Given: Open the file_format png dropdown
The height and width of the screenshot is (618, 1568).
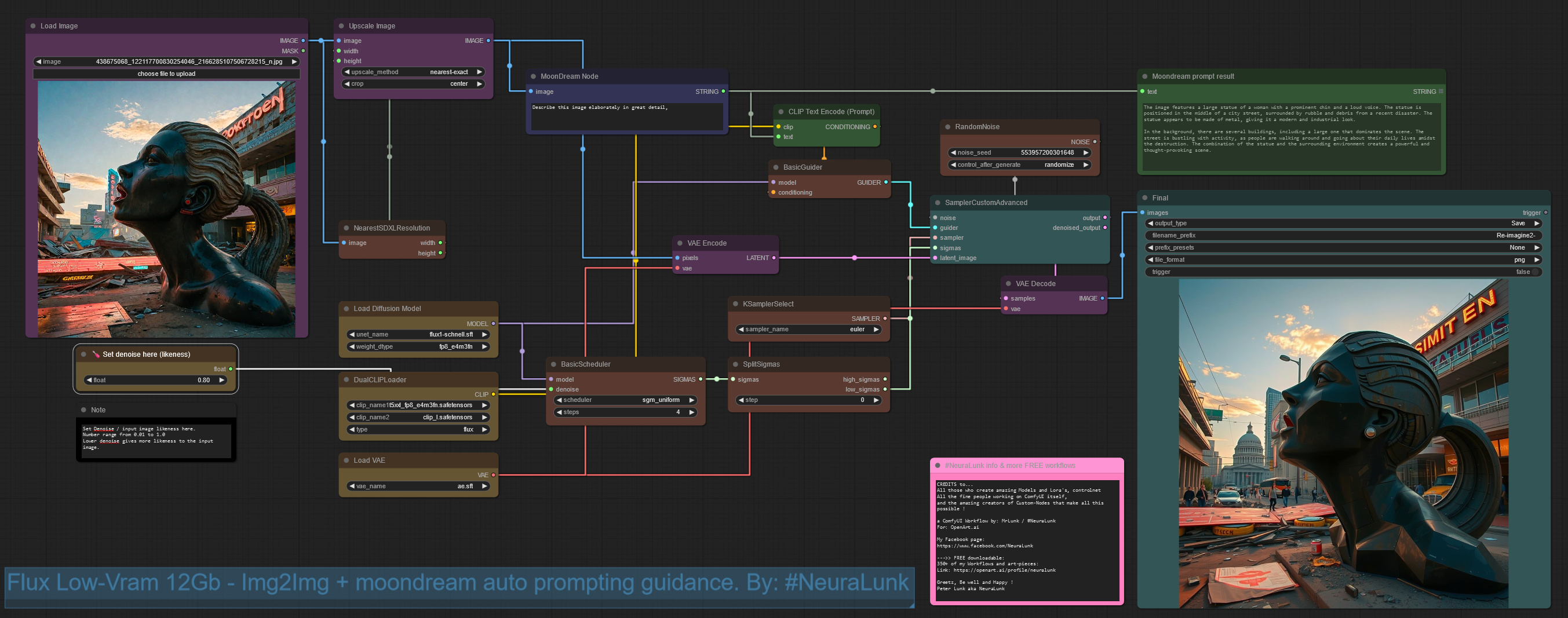Looking at the screenshot, I should (1343, 259).
